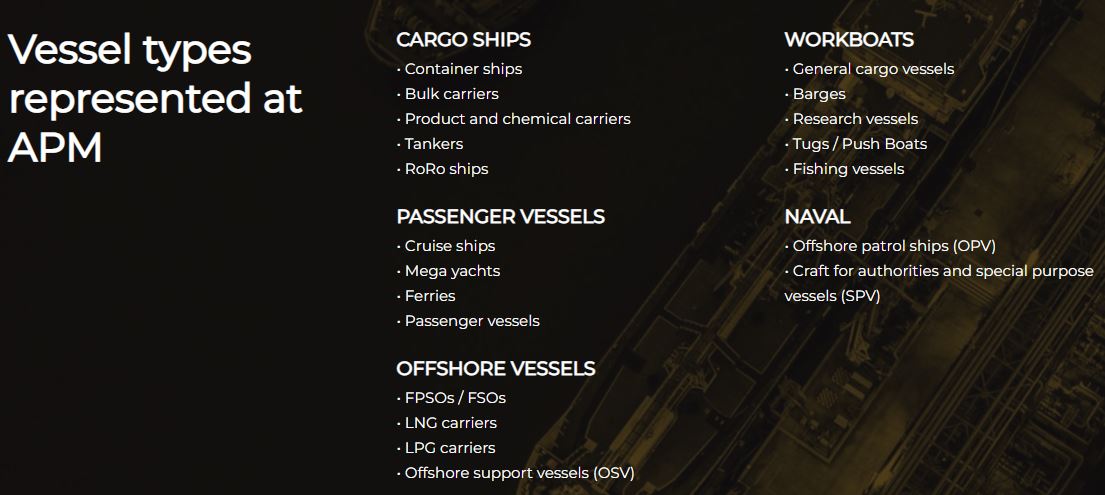Click the Tugs / Push Boats item
The height and width of the screenshot is (495, 1105).
856,144
